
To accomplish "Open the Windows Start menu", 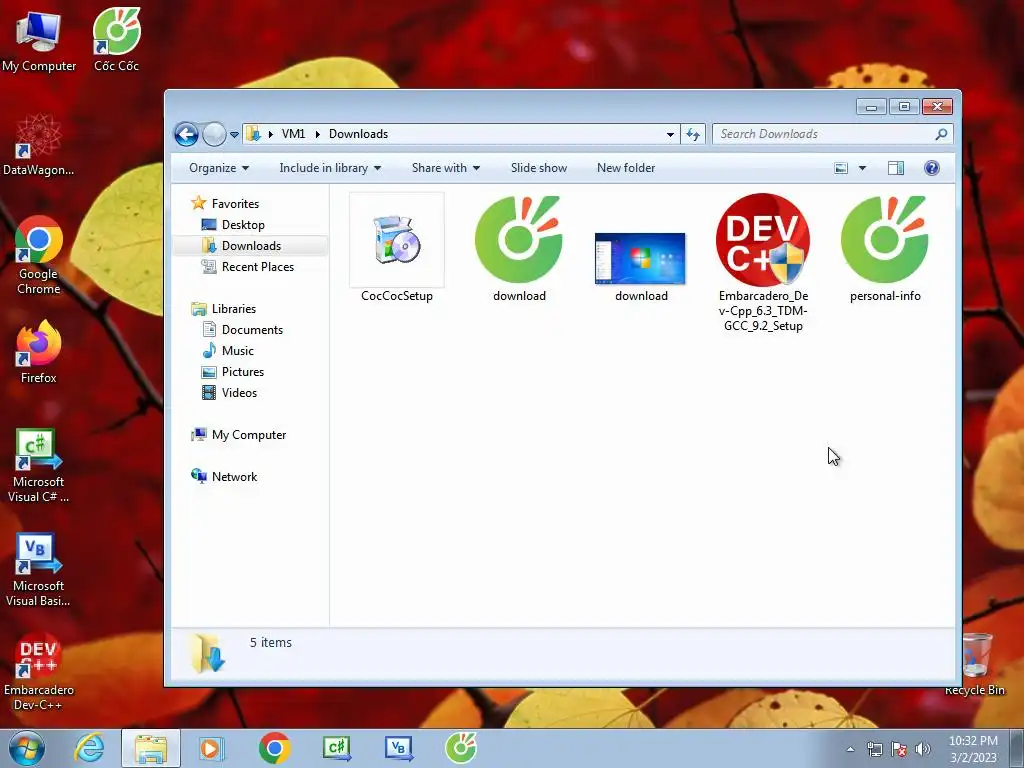I will tap(26, 748).
